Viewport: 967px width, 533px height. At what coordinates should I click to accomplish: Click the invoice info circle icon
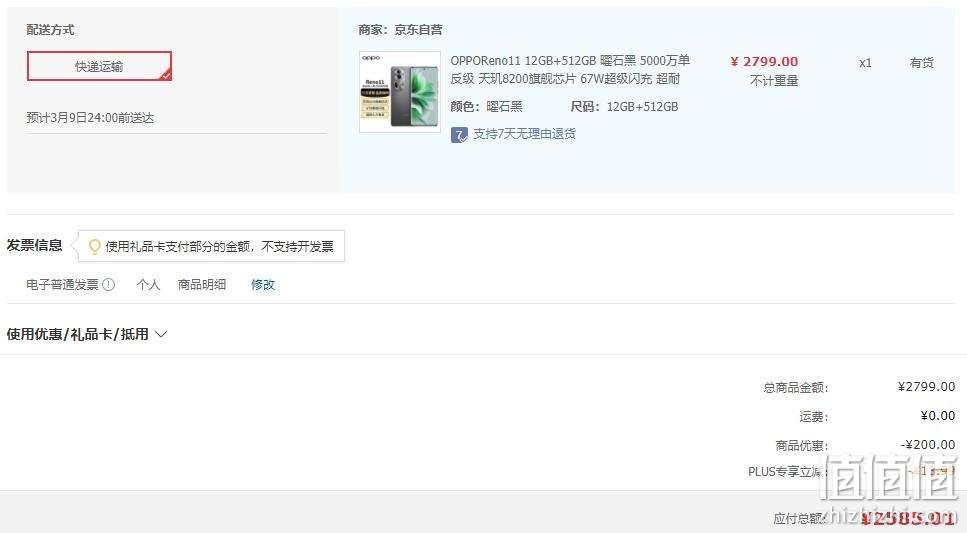pos(109,284)
